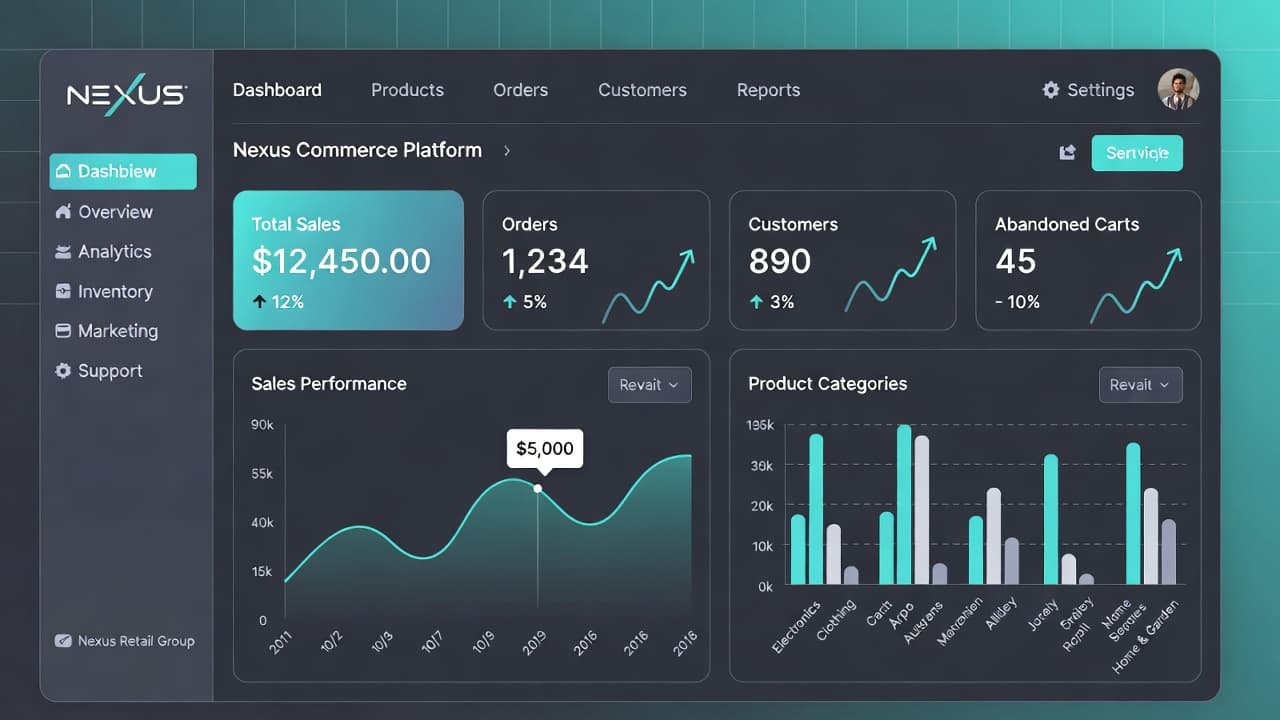Image resolution: width=1280 pixels, height=720 pixels.
Task: Select the highlighted Dashbiew sidebar item
Action: [x=123, y=171]
